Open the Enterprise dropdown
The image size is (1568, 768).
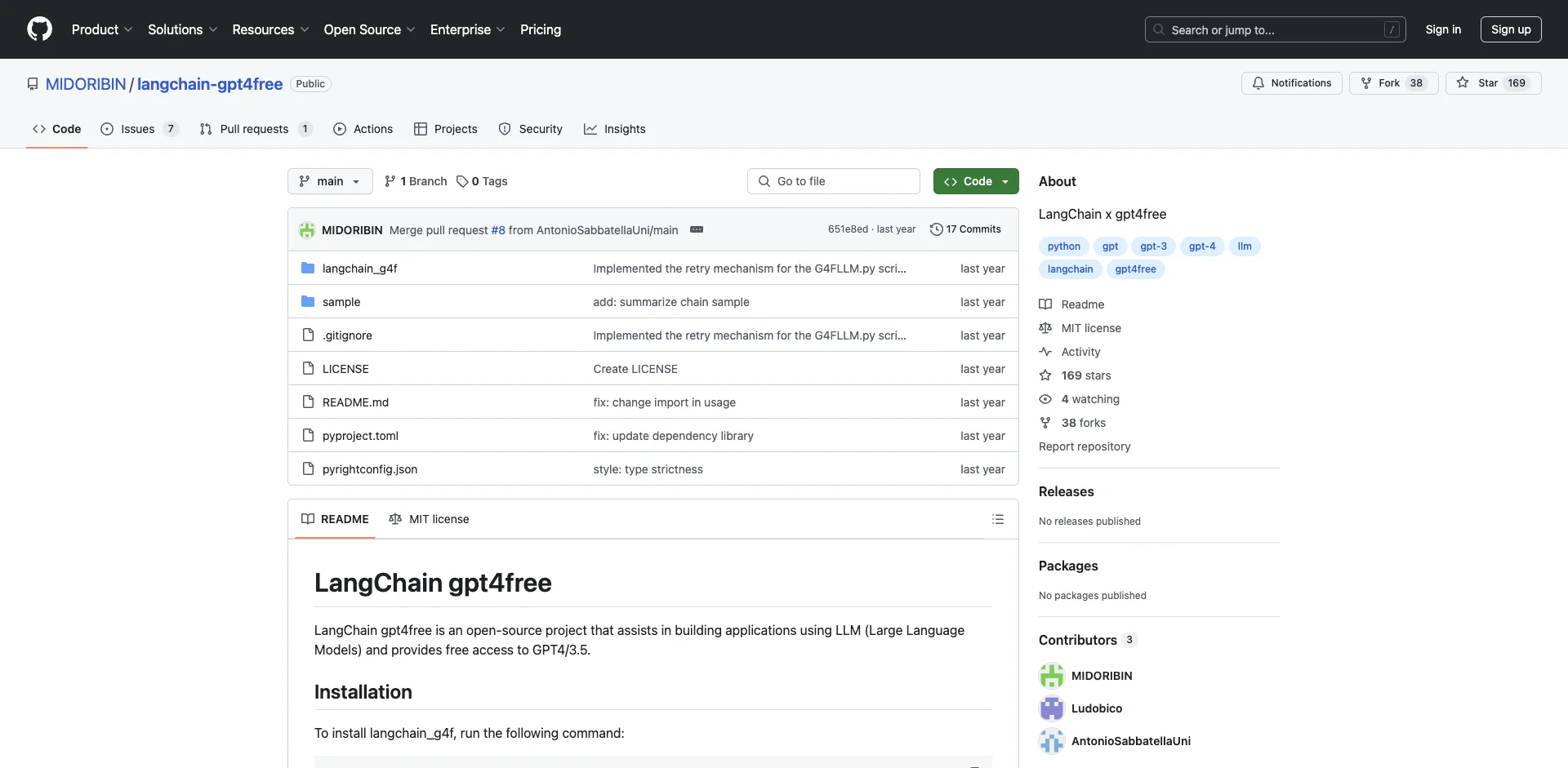pyautogui.click(x=467, y=29)
